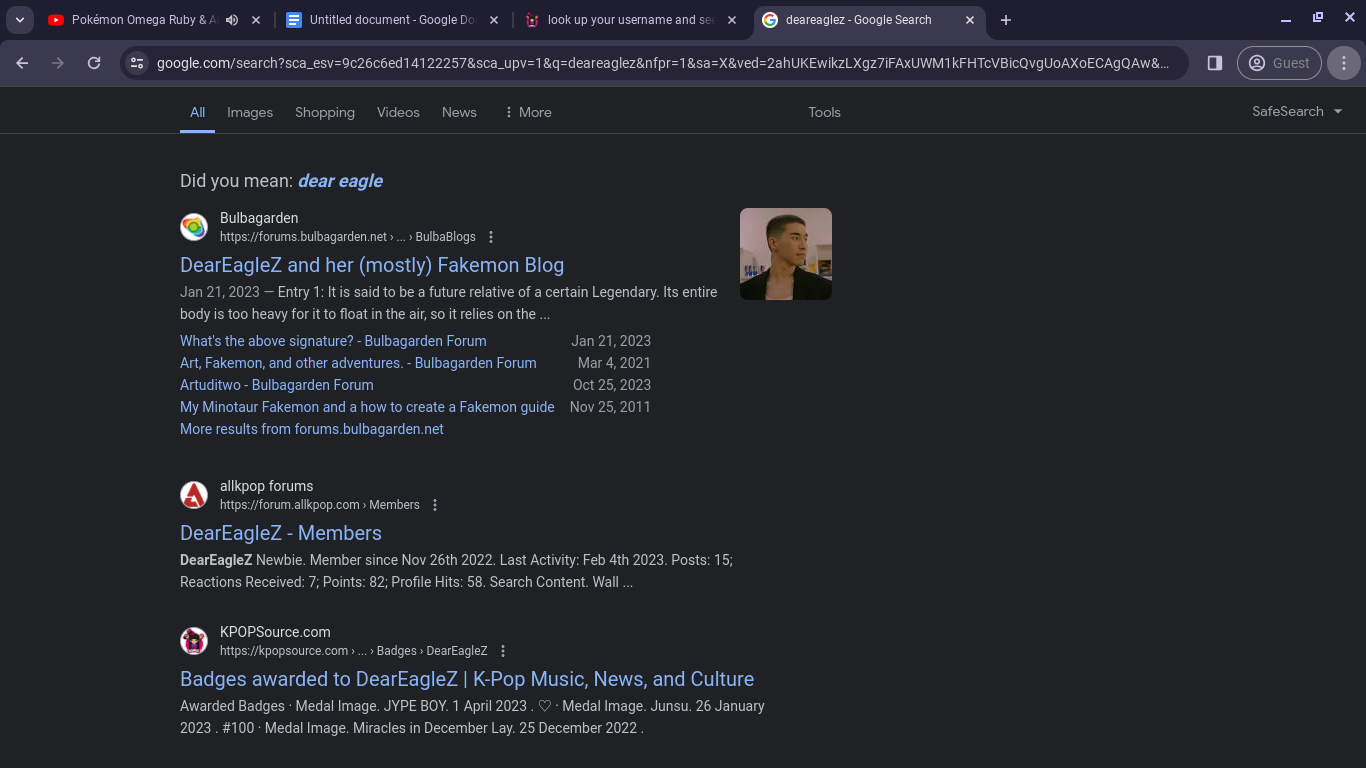View site information icon in address bar
The image size is (1366, 768).
click(x=138, y=63)
